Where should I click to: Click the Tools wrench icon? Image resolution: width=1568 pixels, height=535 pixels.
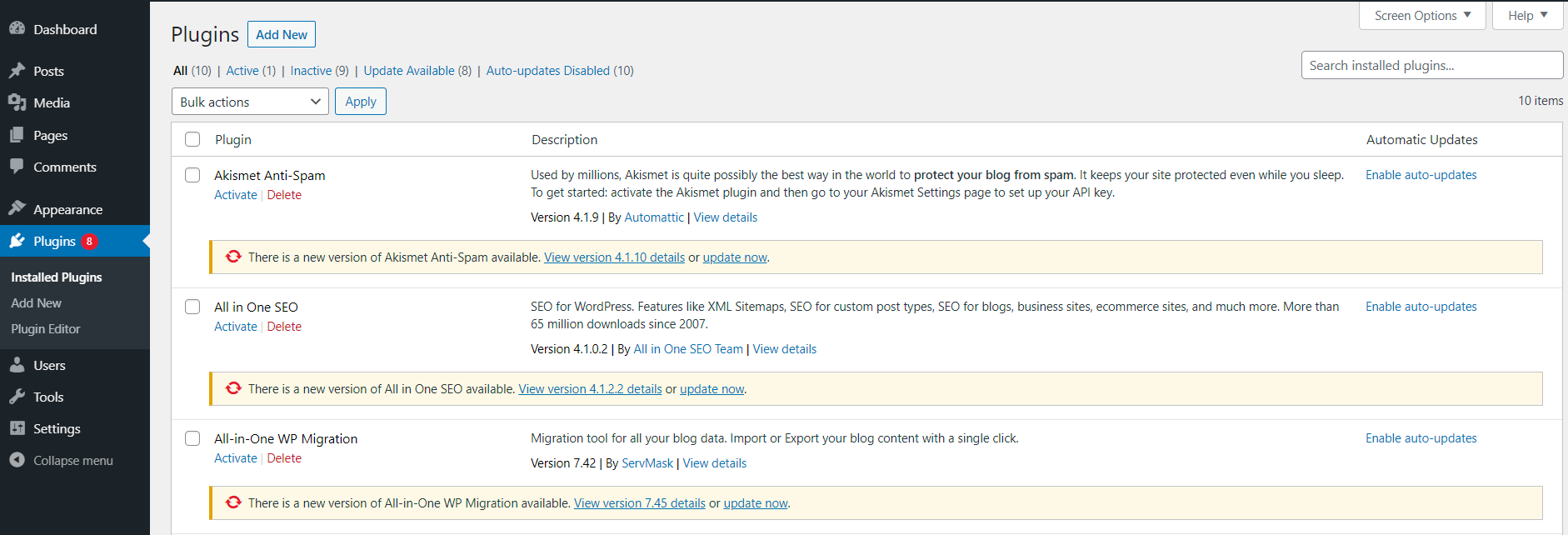17,397
